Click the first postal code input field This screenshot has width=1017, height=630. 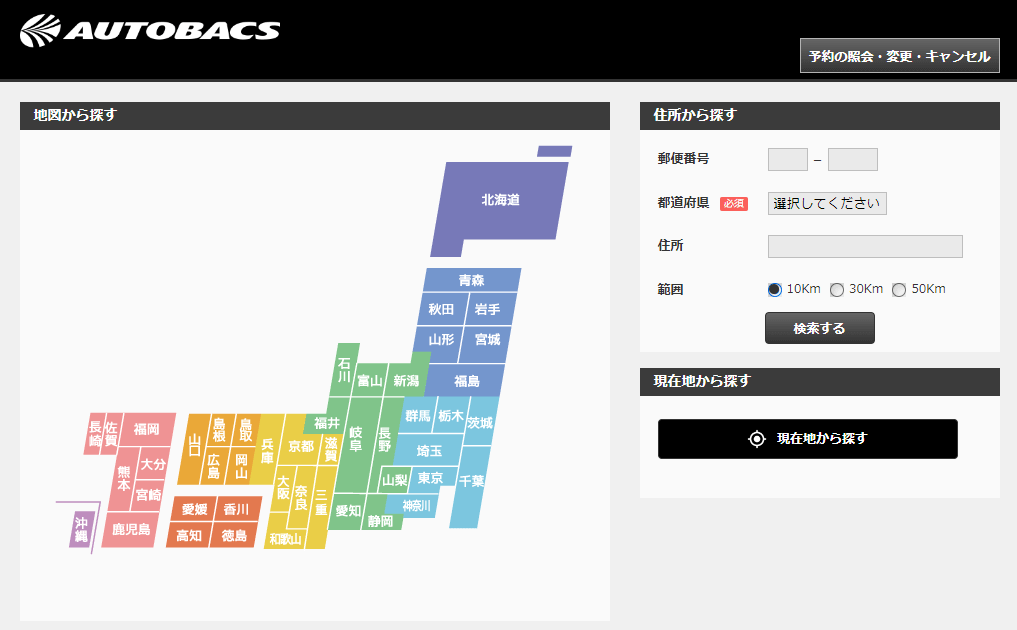click(787, 158)
